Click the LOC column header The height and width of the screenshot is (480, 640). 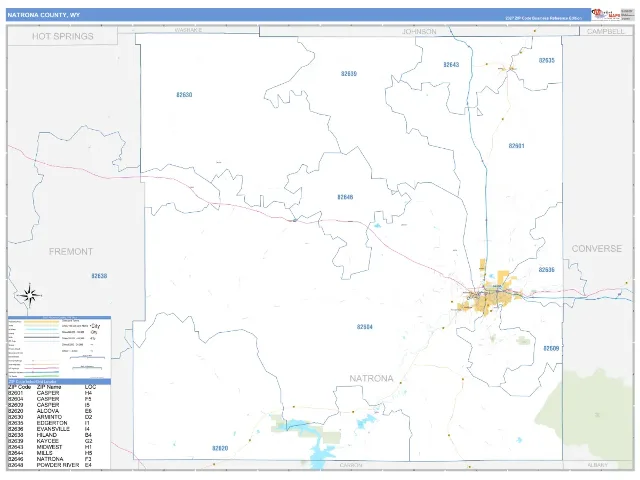[90, 387]
